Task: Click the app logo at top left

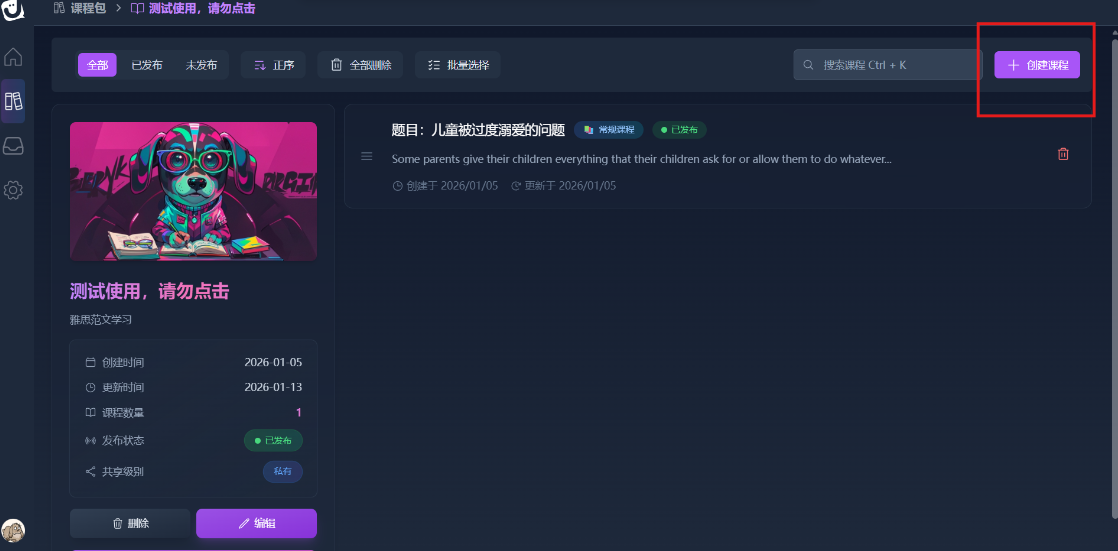Action: (13, 10)
